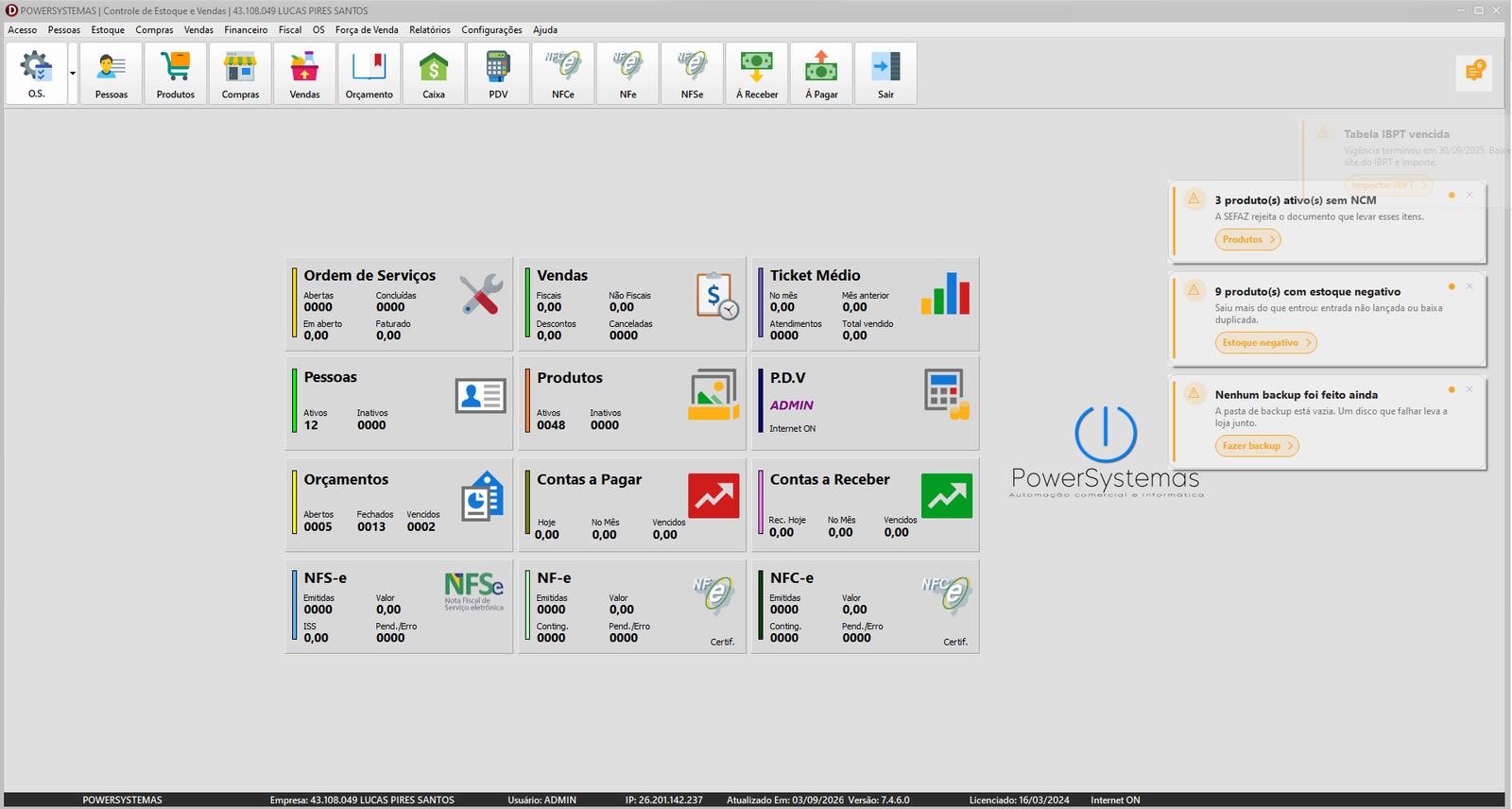Click the Sair exit icon
This screenshot has width=1512, height=809.
[885, 73]
